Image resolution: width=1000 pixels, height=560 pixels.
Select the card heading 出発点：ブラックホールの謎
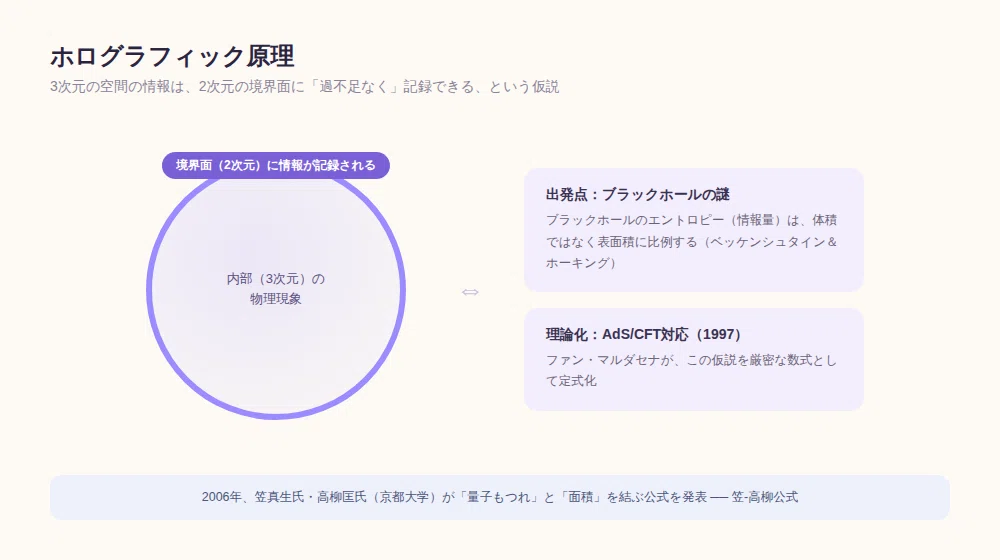[637, 195]
